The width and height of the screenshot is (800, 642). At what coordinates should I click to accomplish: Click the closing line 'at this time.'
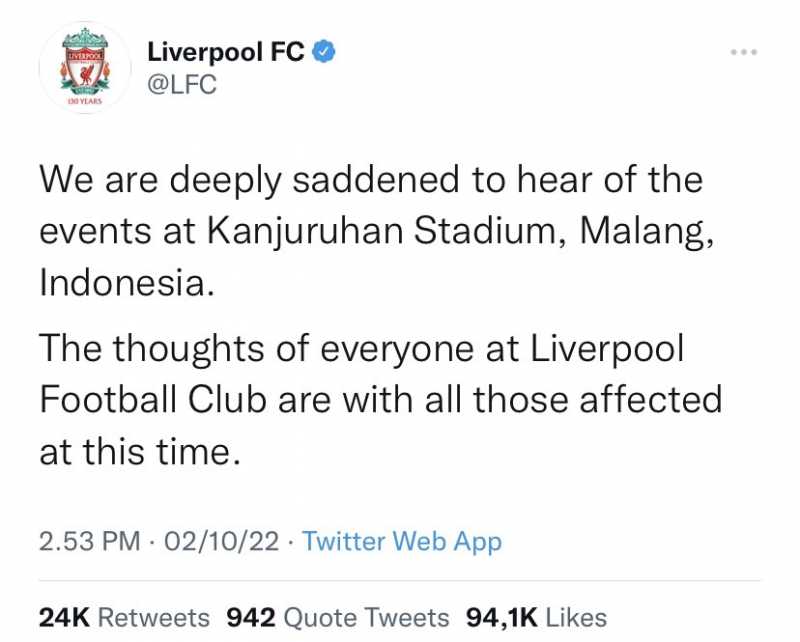140,451
